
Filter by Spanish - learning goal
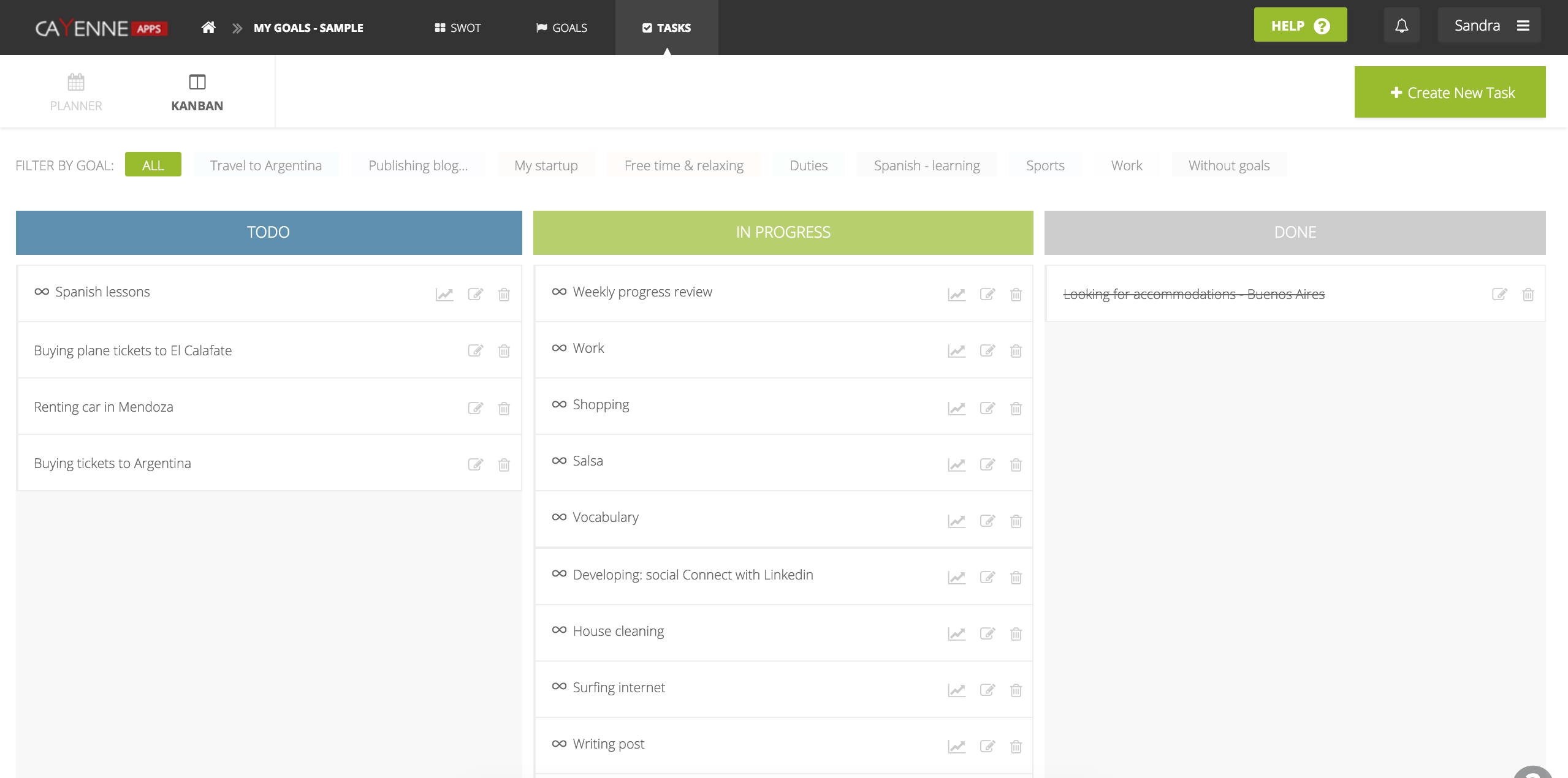coord(927,165)
